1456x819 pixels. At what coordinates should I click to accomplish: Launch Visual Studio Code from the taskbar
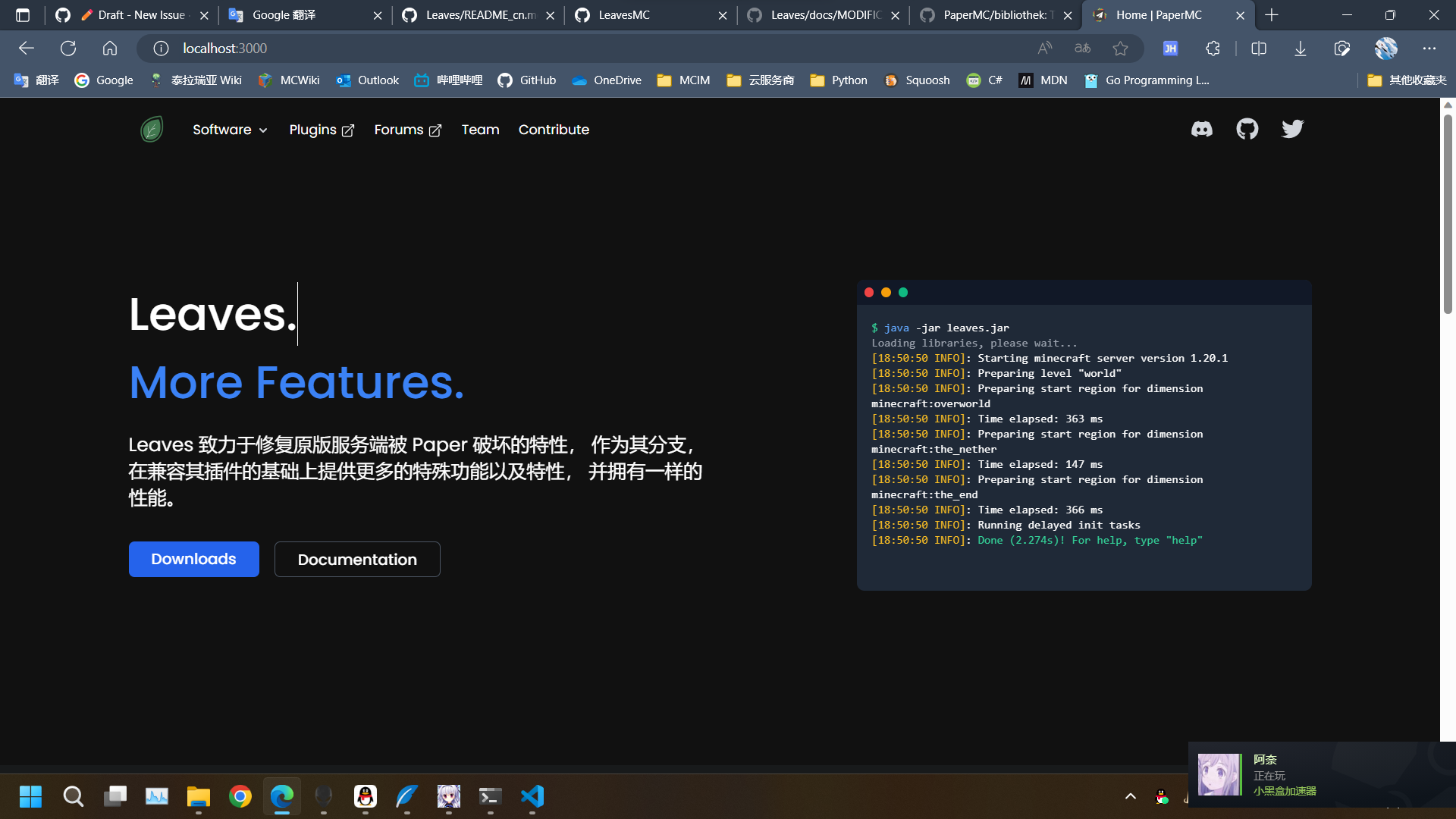point(532,797)
